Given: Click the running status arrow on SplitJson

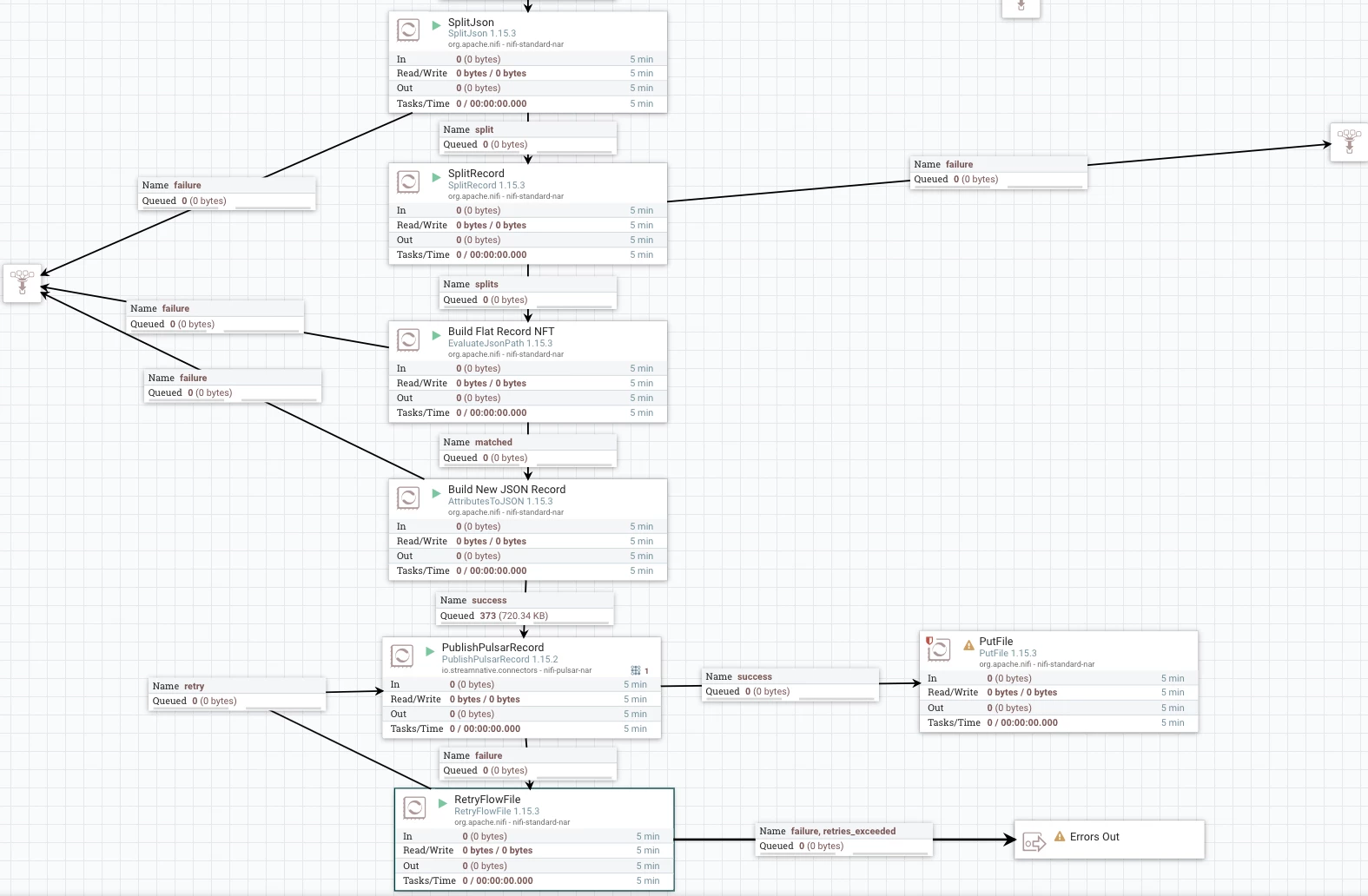Looking at the screenshot, I should 437,25.
